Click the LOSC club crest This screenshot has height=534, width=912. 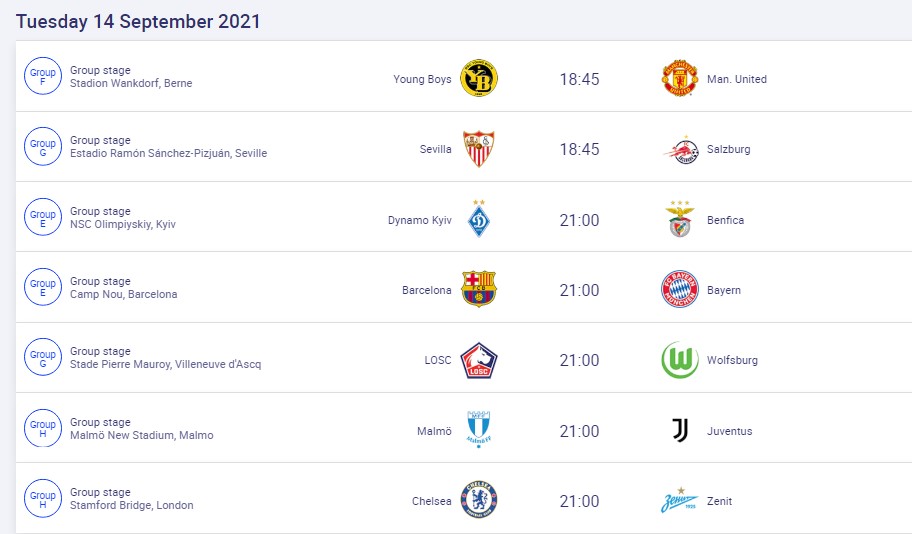pyautogui.click(x=479, y=360)
